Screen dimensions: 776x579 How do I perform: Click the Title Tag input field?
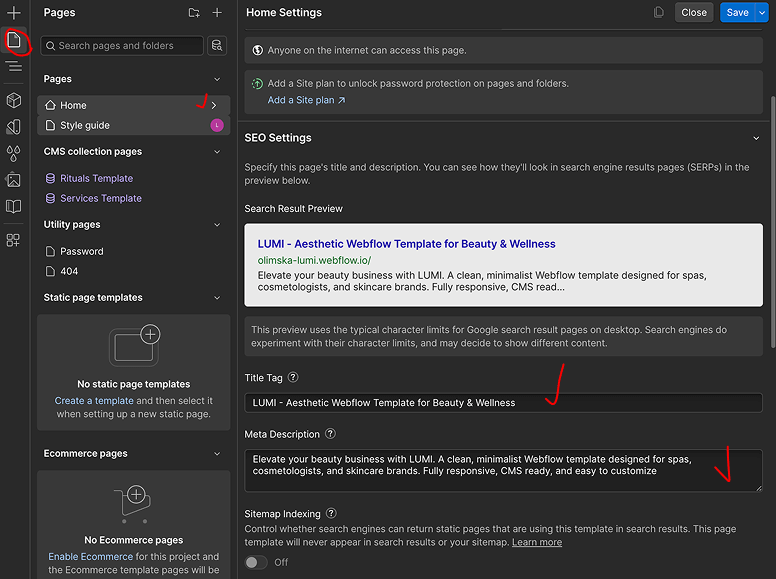503,403
